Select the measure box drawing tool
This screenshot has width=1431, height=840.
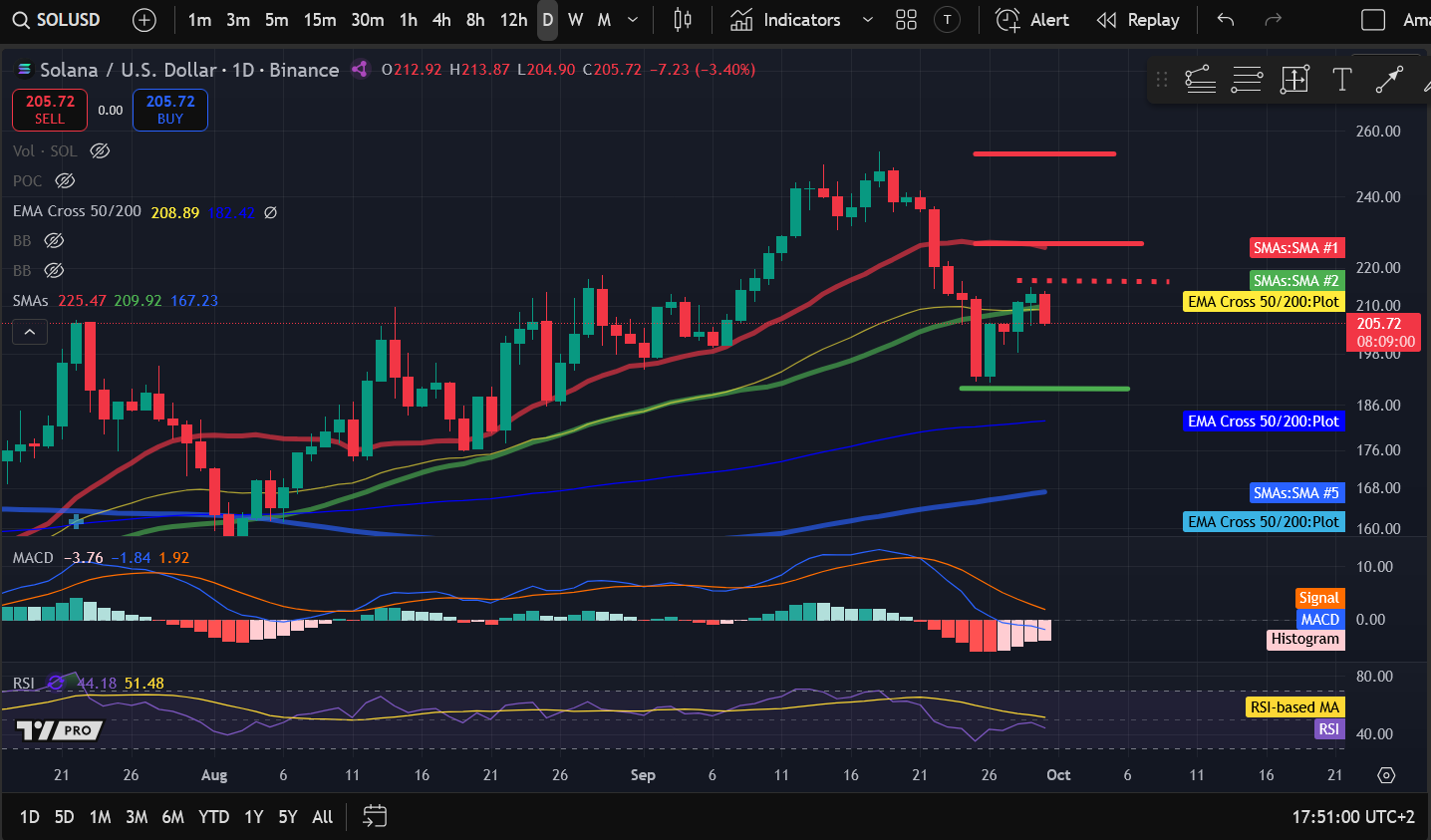[1294, 80]
